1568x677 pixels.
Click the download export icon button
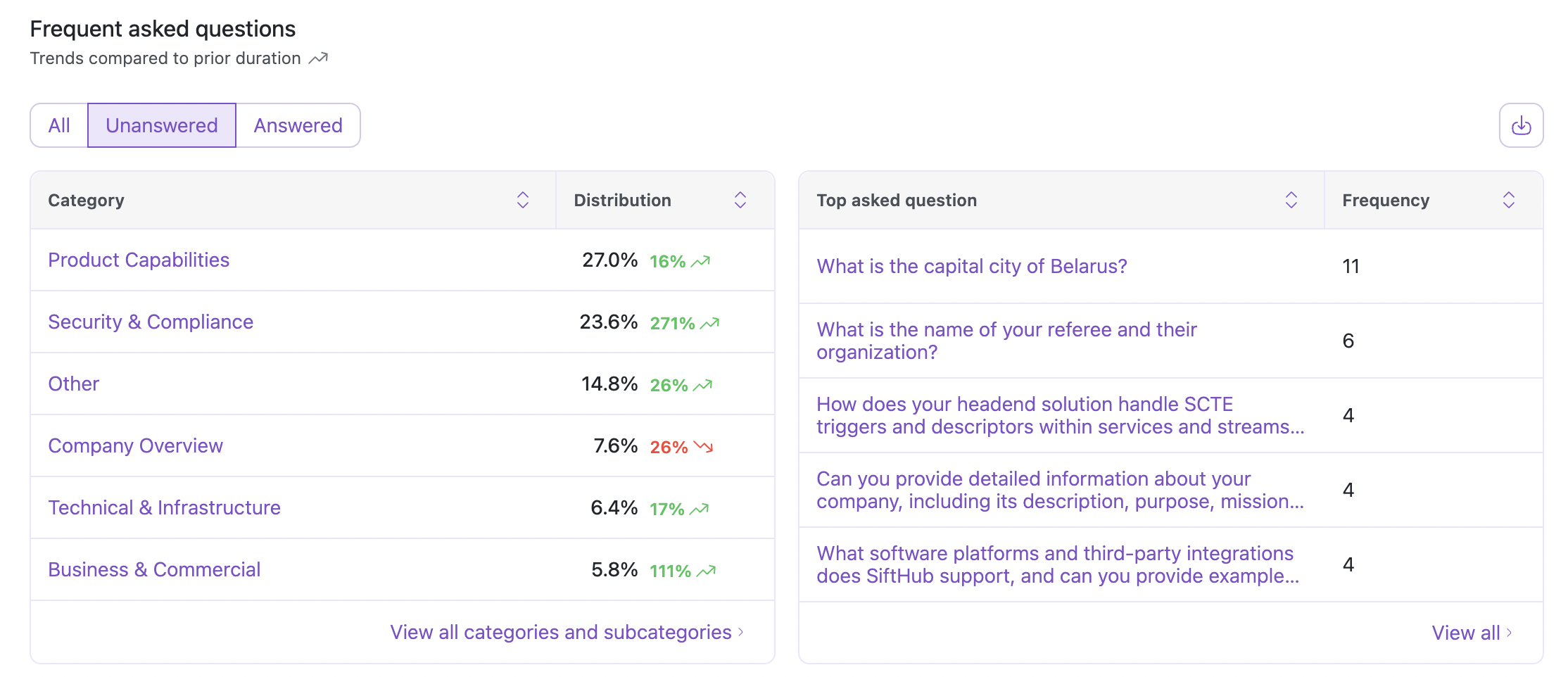coord(1521,125)
